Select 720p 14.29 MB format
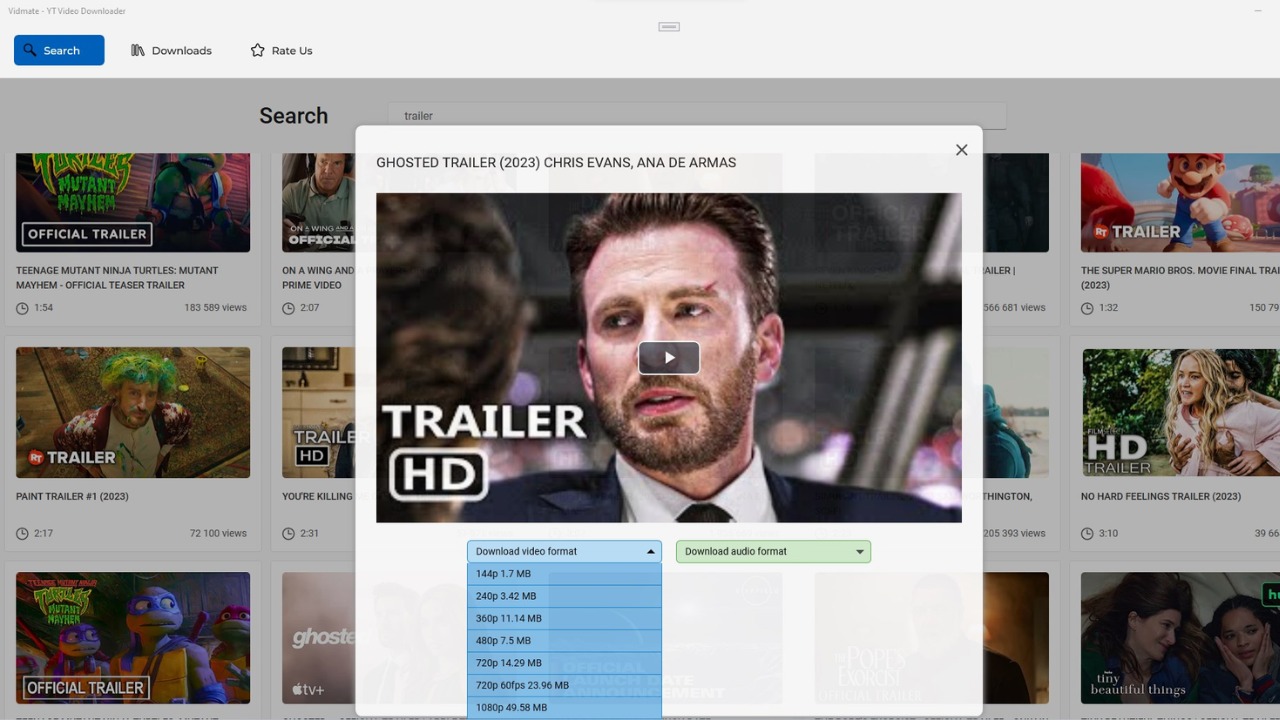Viewport: 1280px width, 720px height. tap(564, 663)
